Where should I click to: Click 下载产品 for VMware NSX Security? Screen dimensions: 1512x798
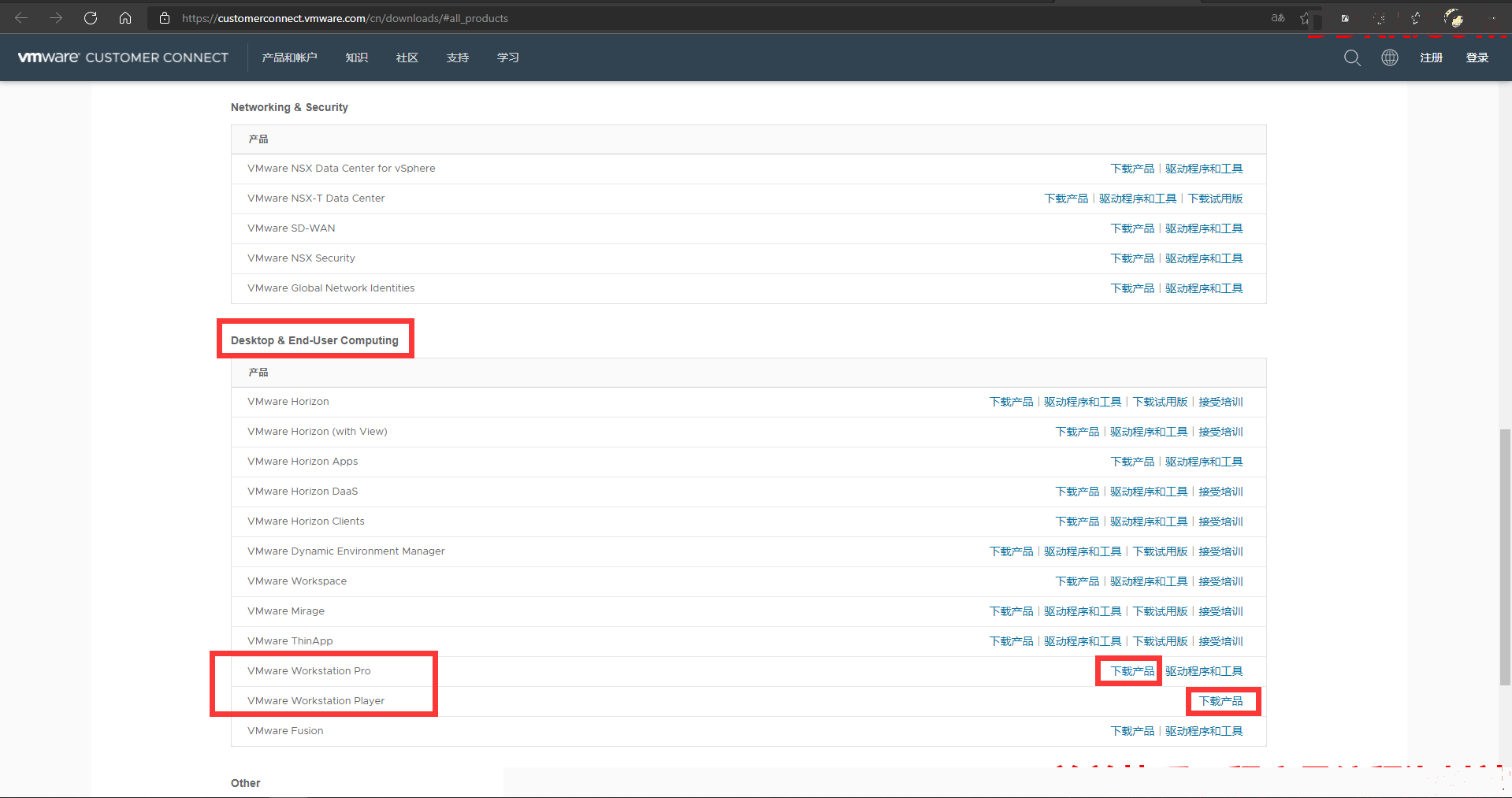1132,258
